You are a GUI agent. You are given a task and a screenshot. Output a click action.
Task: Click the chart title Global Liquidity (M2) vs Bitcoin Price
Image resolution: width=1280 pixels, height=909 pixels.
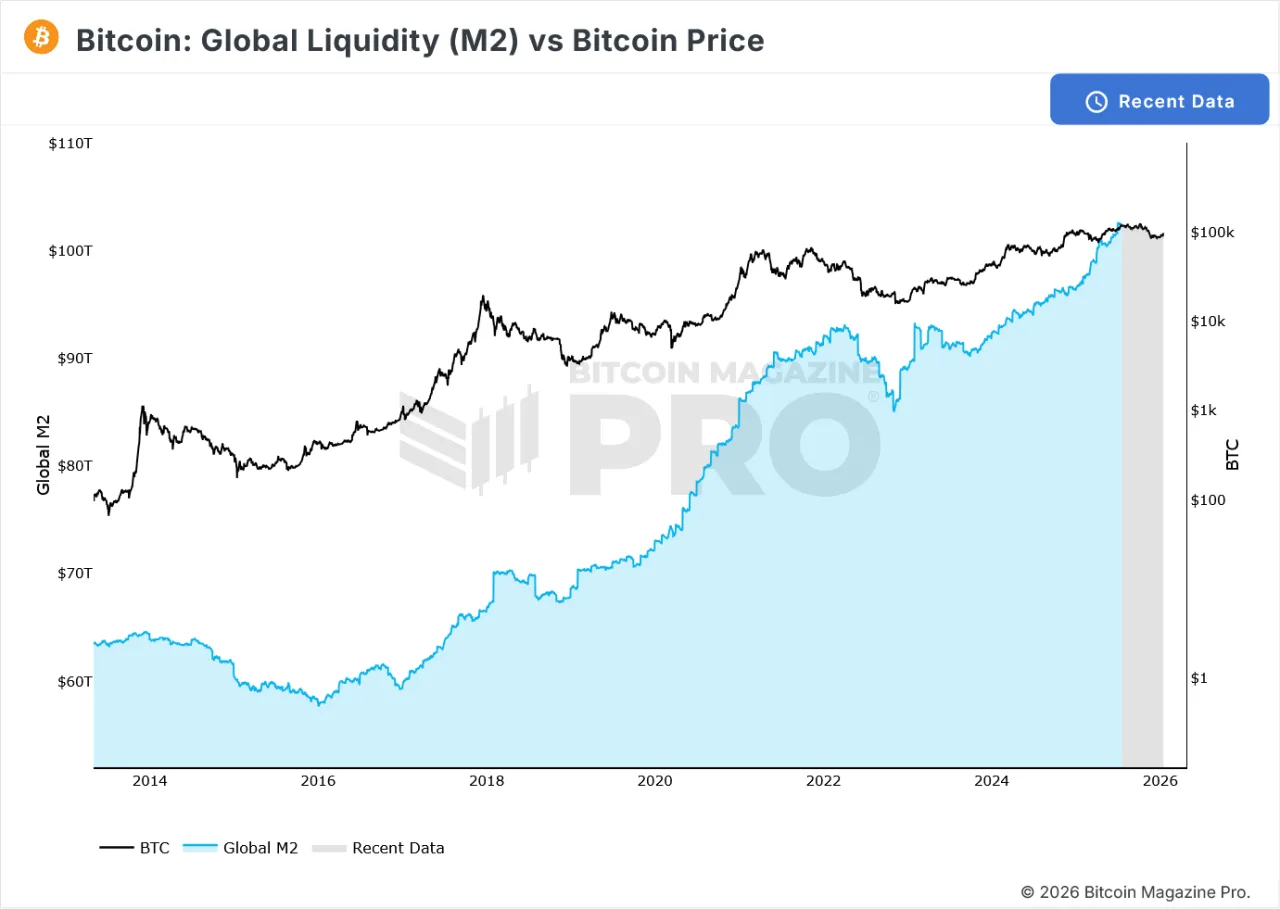click(x=420, y=40)
